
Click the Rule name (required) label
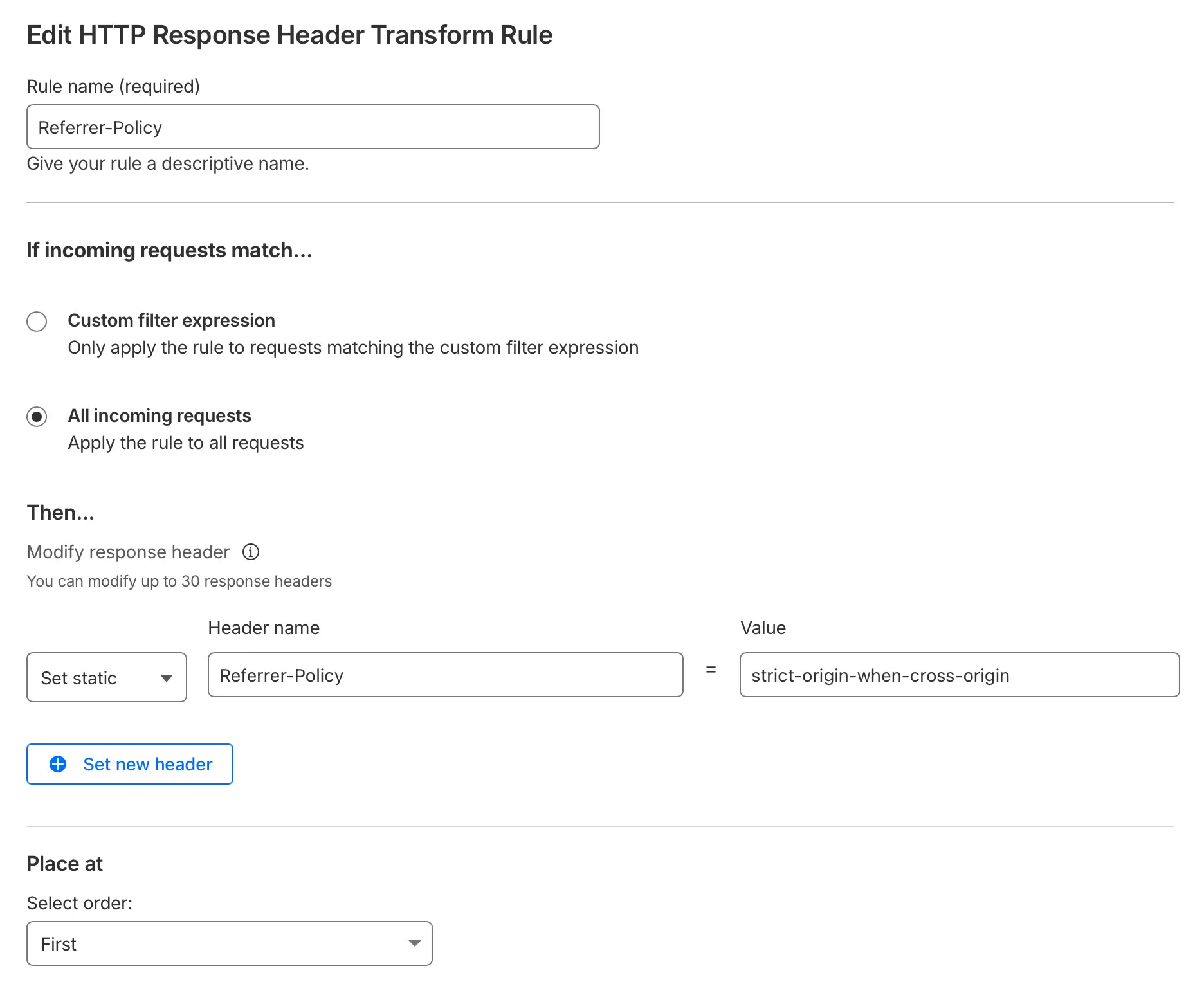(x=113, y=86)
